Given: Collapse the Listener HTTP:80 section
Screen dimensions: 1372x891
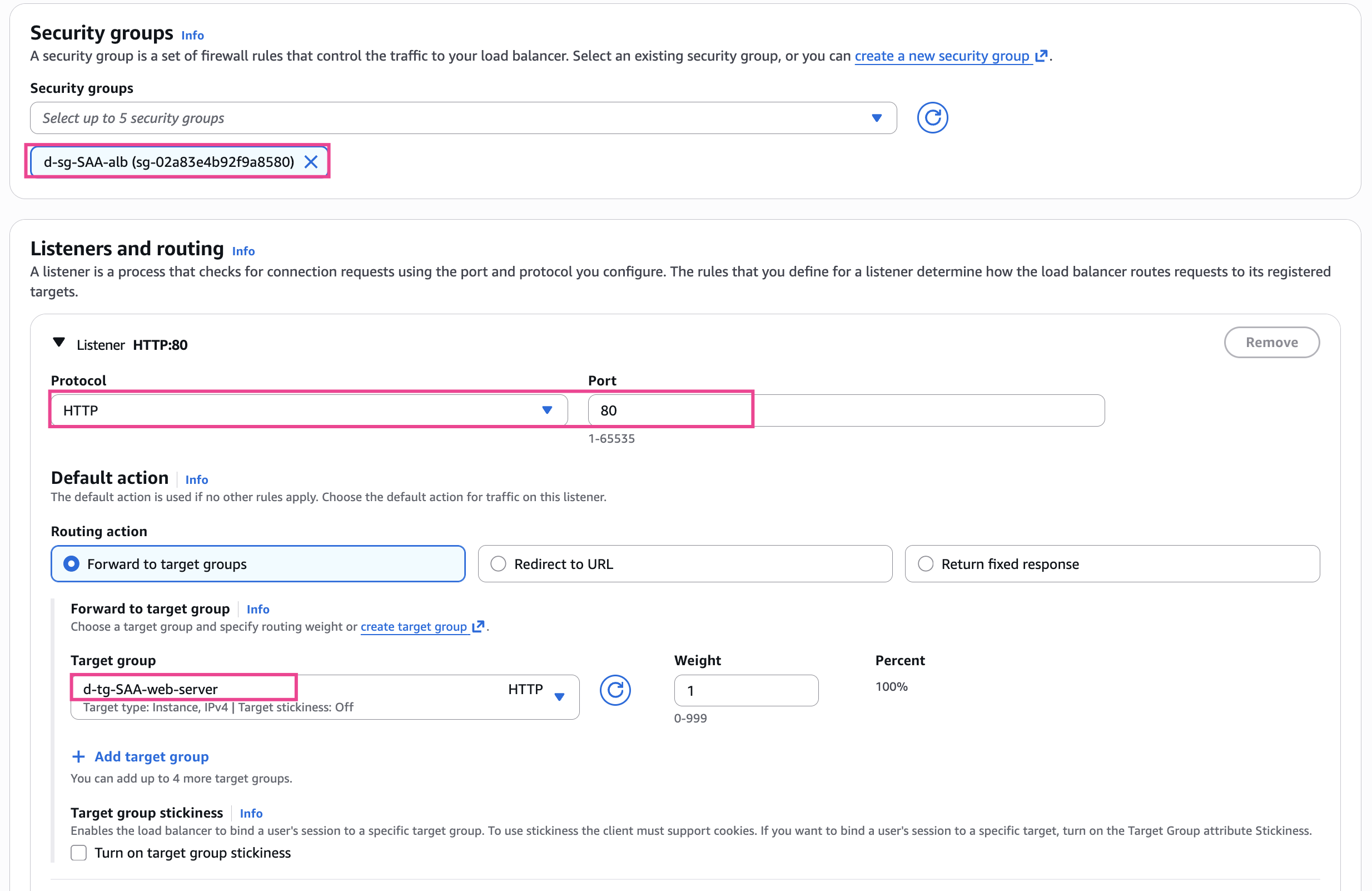Looking at the screenshot, I should tap(59, 343).
